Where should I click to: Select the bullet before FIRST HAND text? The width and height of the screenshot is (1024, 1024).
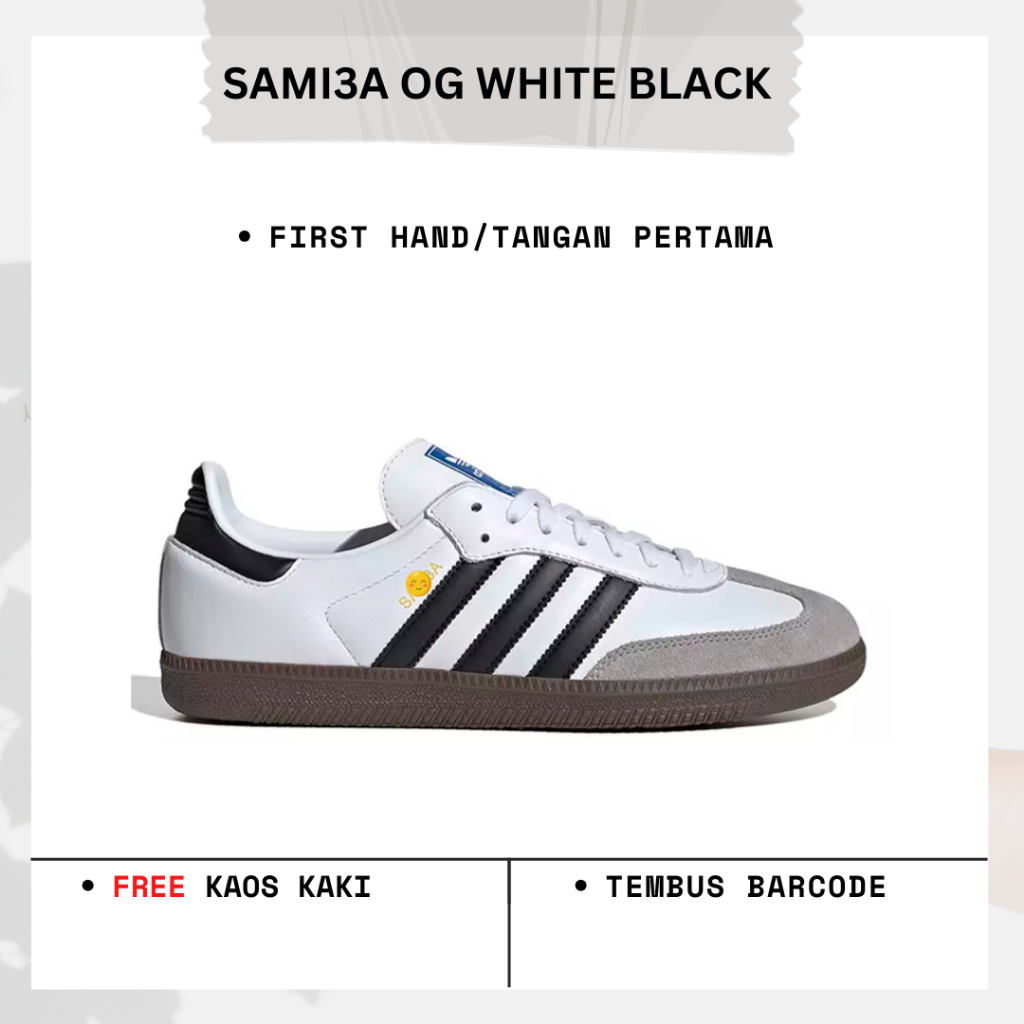[245, 236]
